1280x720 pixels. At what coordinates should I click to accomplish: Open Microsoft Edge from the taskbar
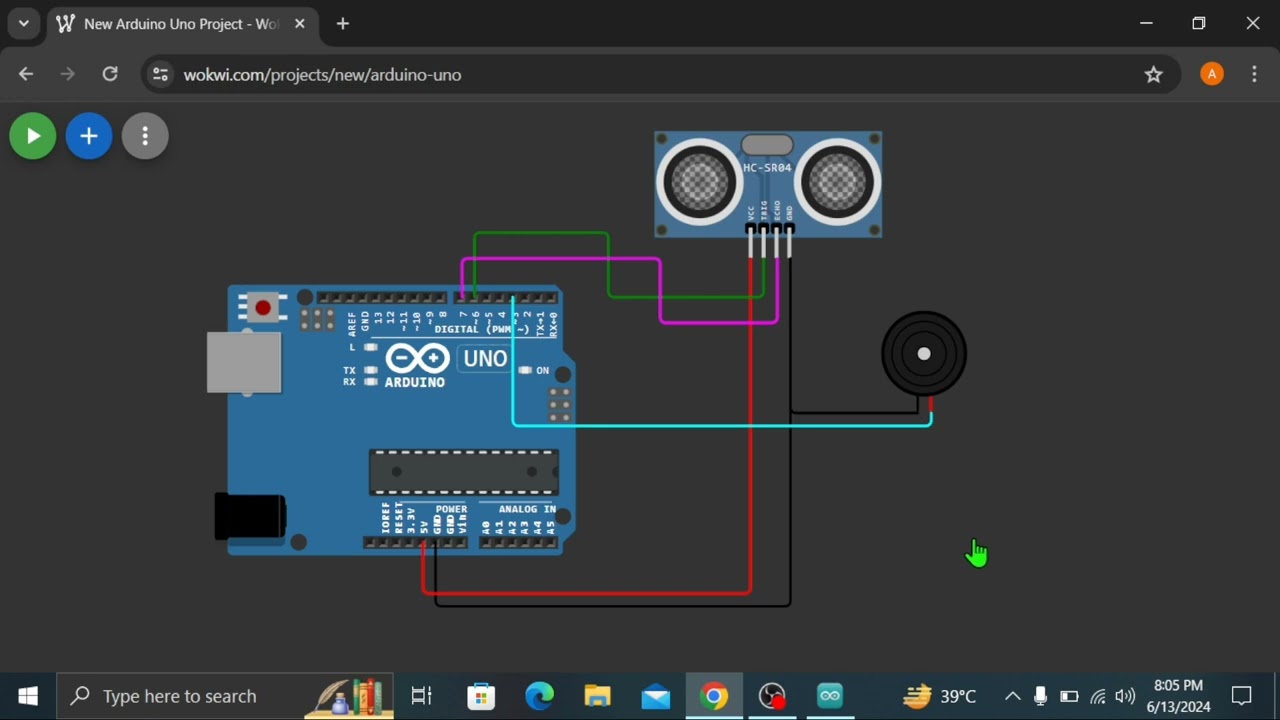[x=539, y=696]
